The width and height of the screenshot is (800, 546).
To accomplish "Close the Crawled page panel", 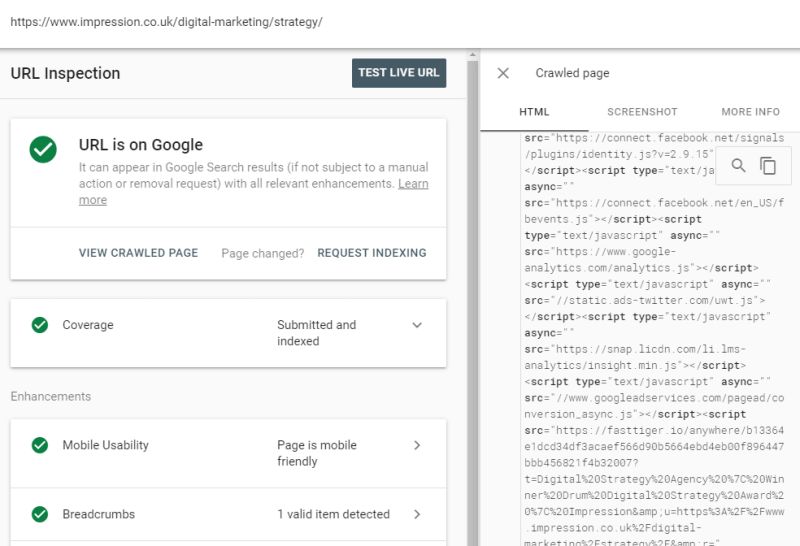I will 503,73.
